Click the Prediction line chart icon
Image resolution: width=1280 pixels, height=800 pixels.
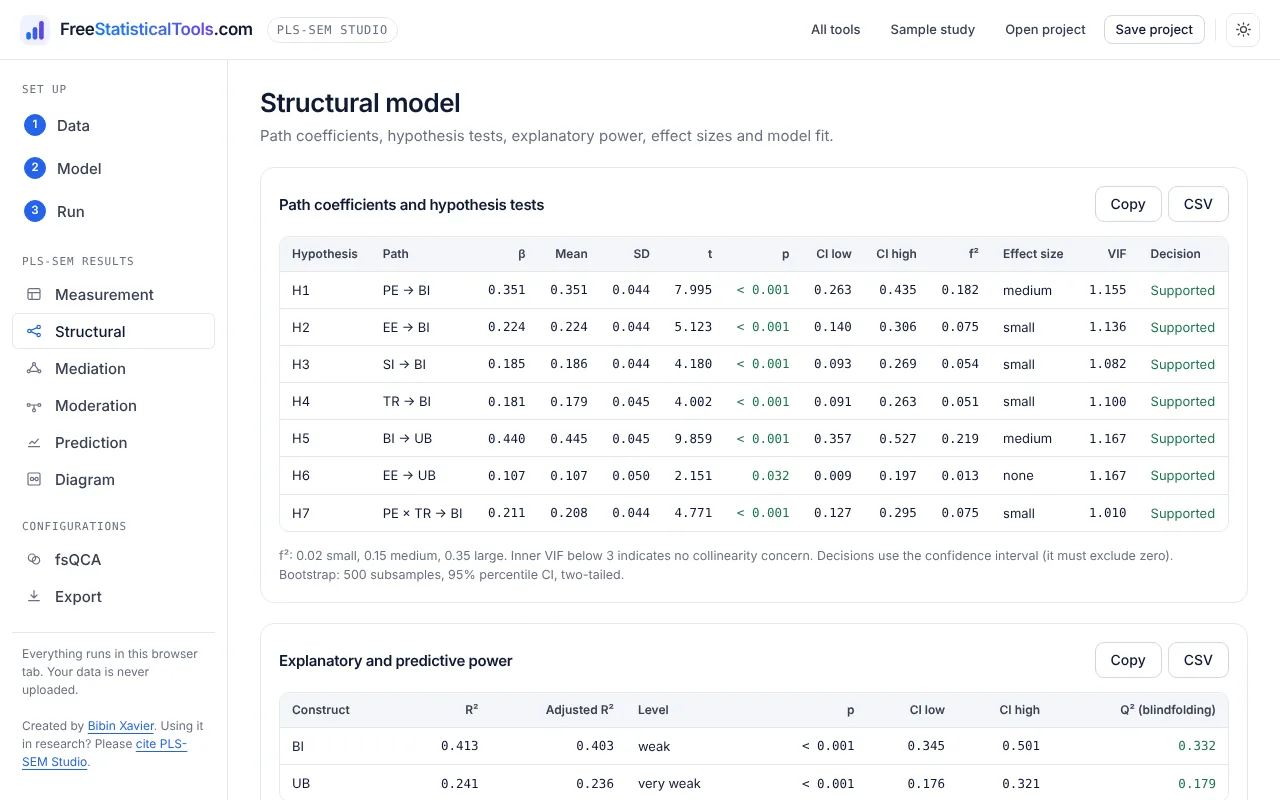pos(34,443)
